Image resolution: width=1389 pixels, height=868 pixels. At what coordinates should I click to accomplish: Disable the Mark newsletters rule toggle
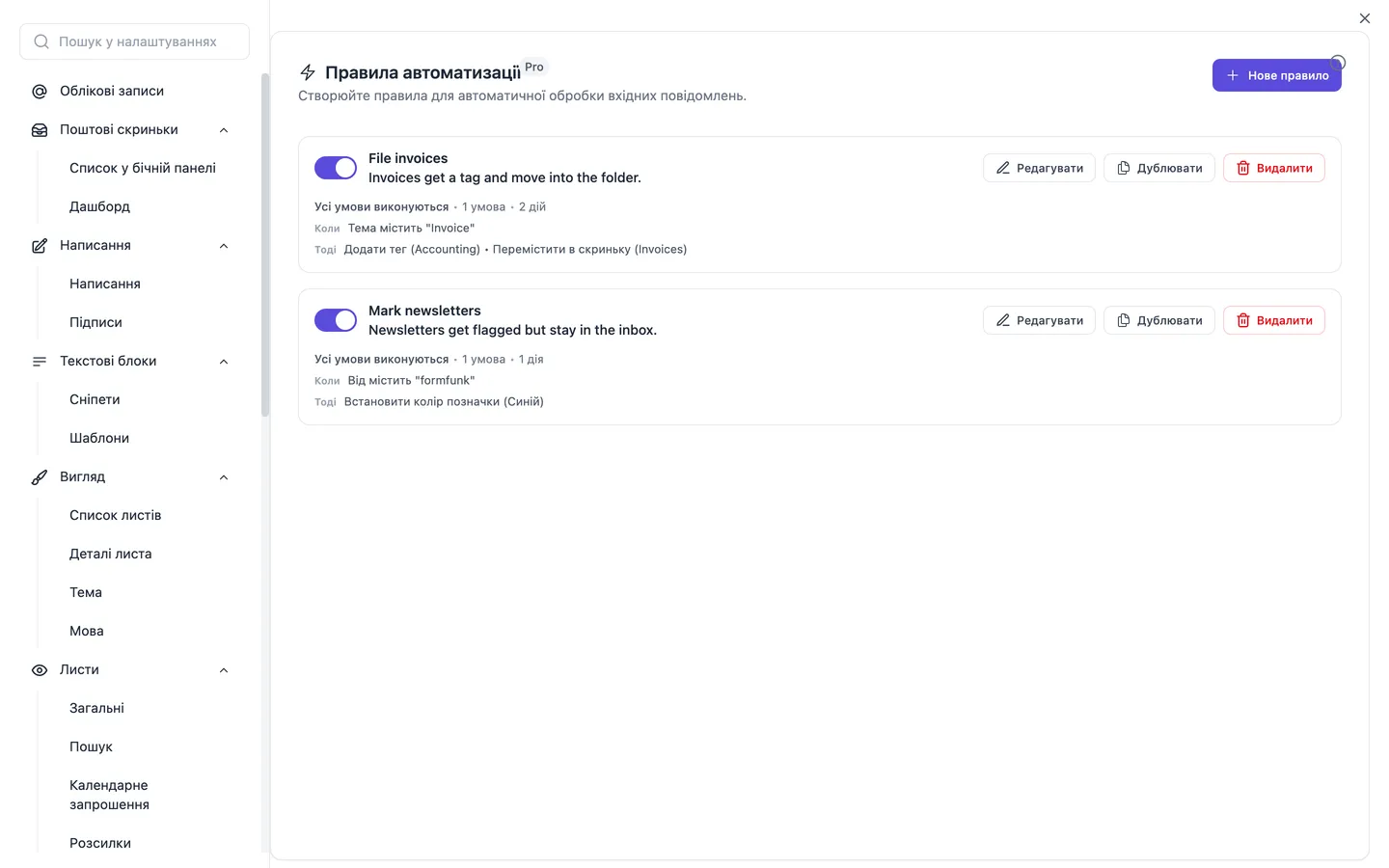pos(336,320)
